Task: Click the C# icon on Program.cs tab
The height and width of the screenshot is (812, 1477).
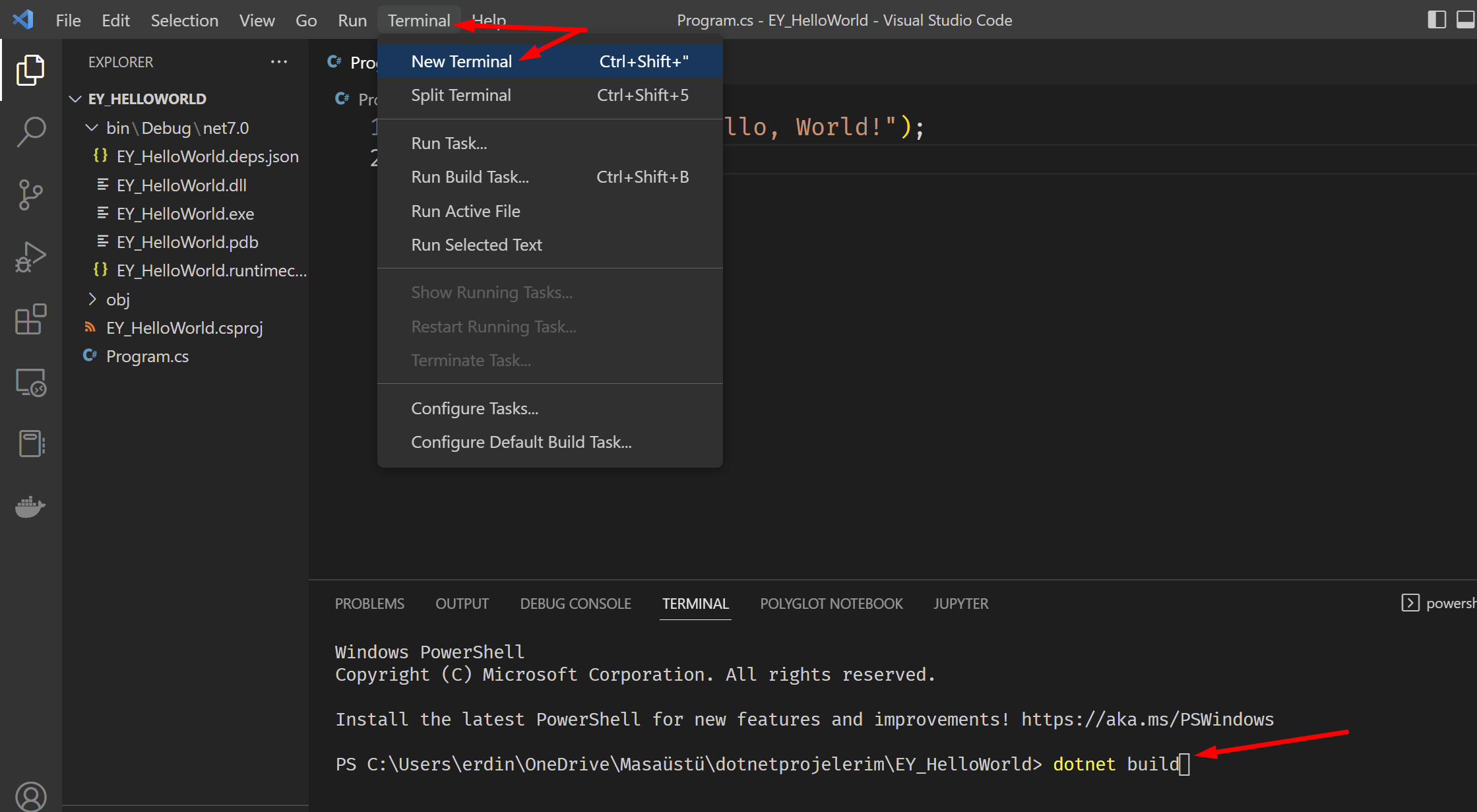Action: (335, 62)
